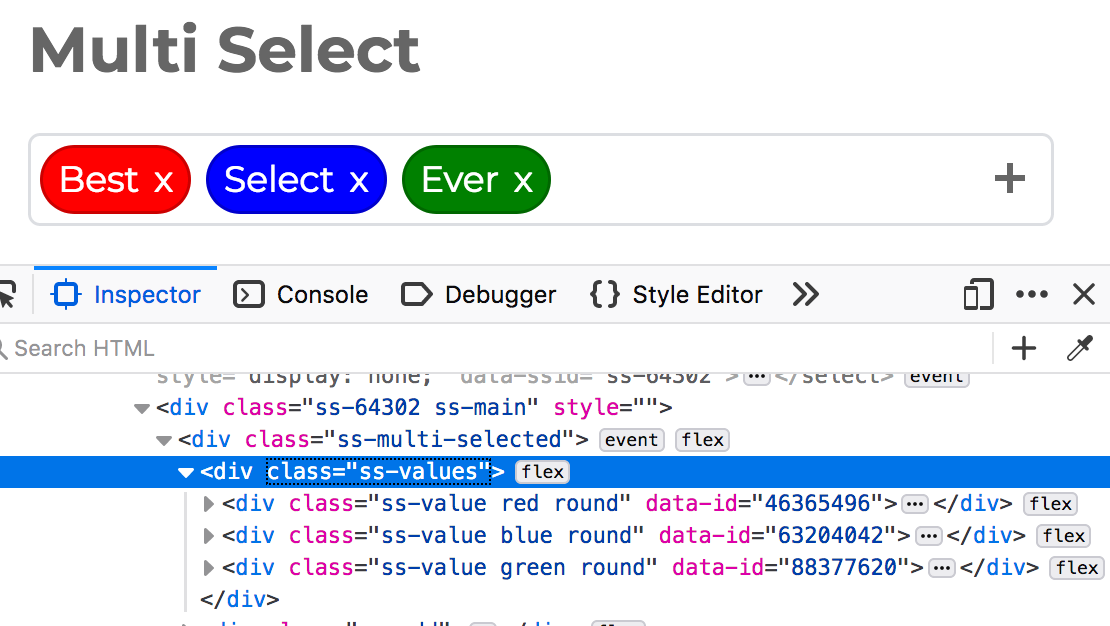Image resolution: width=1110 pixels, height=626 pixels.
Task: Toggle Responsive Design Mode icon
Action: click(x=978, y=295)
